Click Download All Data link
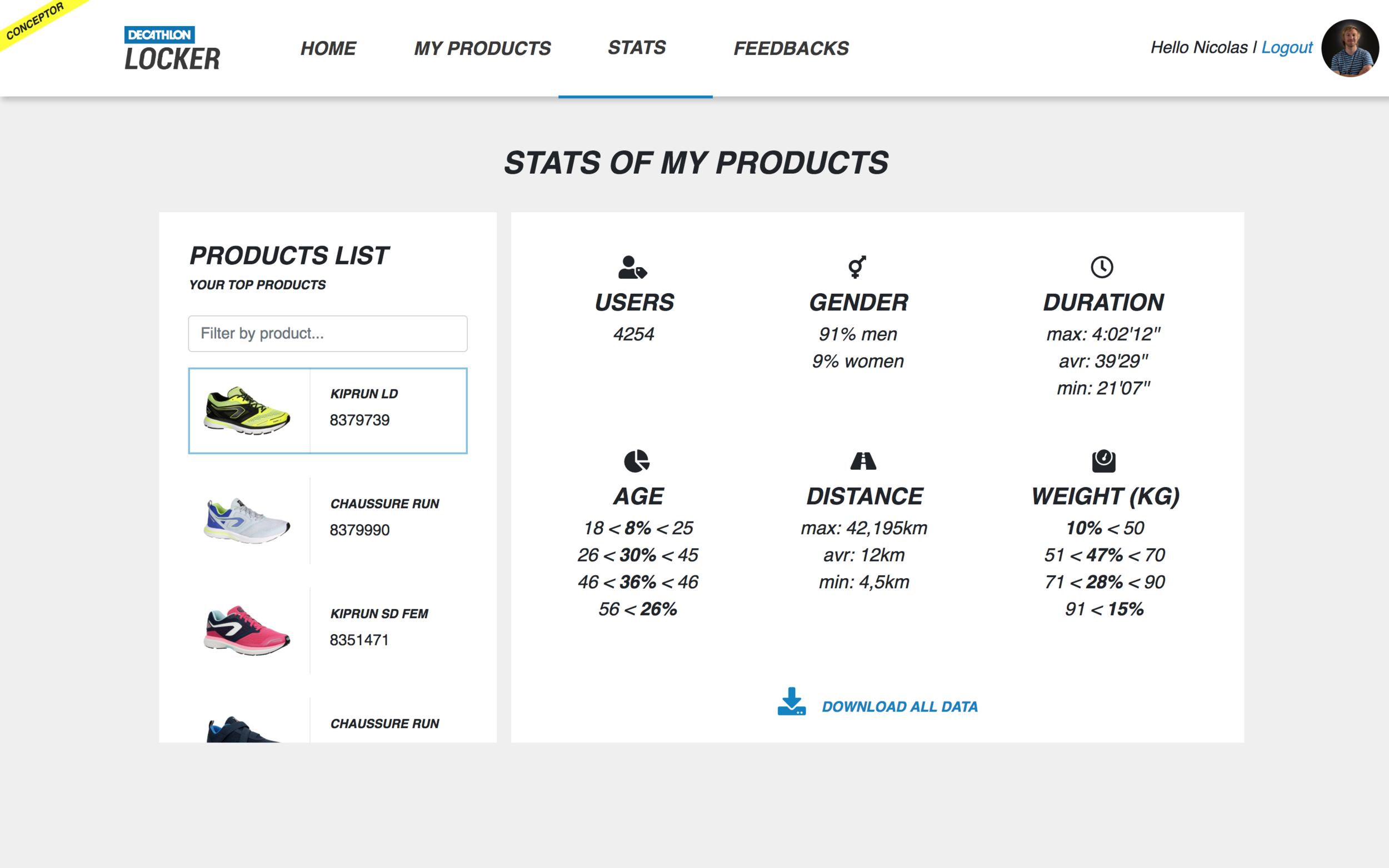Viewport: 1389px width, 868px height. tap(899, 706)
